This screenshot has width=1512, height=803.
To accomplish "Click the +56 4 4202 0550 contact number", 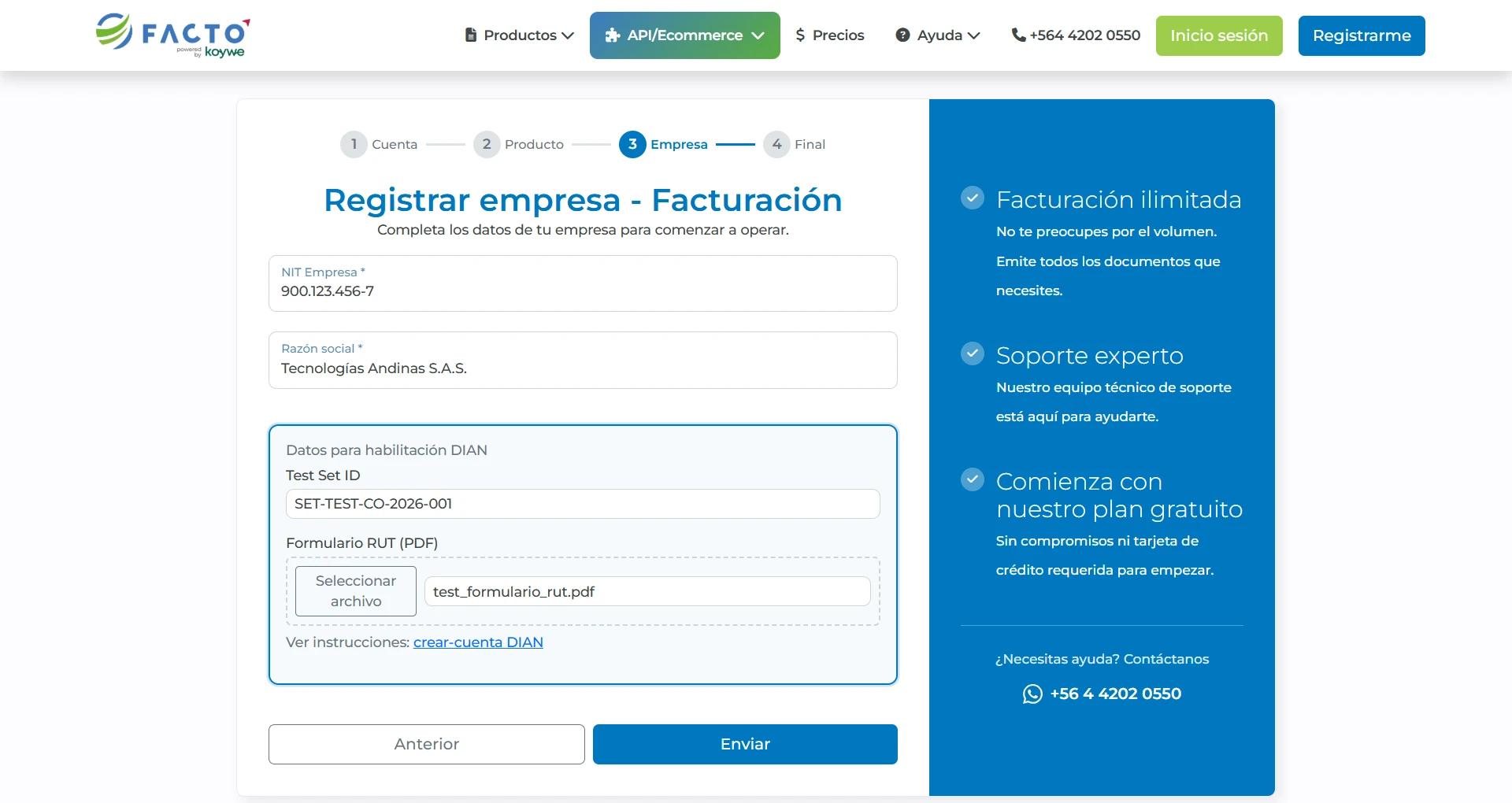I will [x=1115, y=694].
